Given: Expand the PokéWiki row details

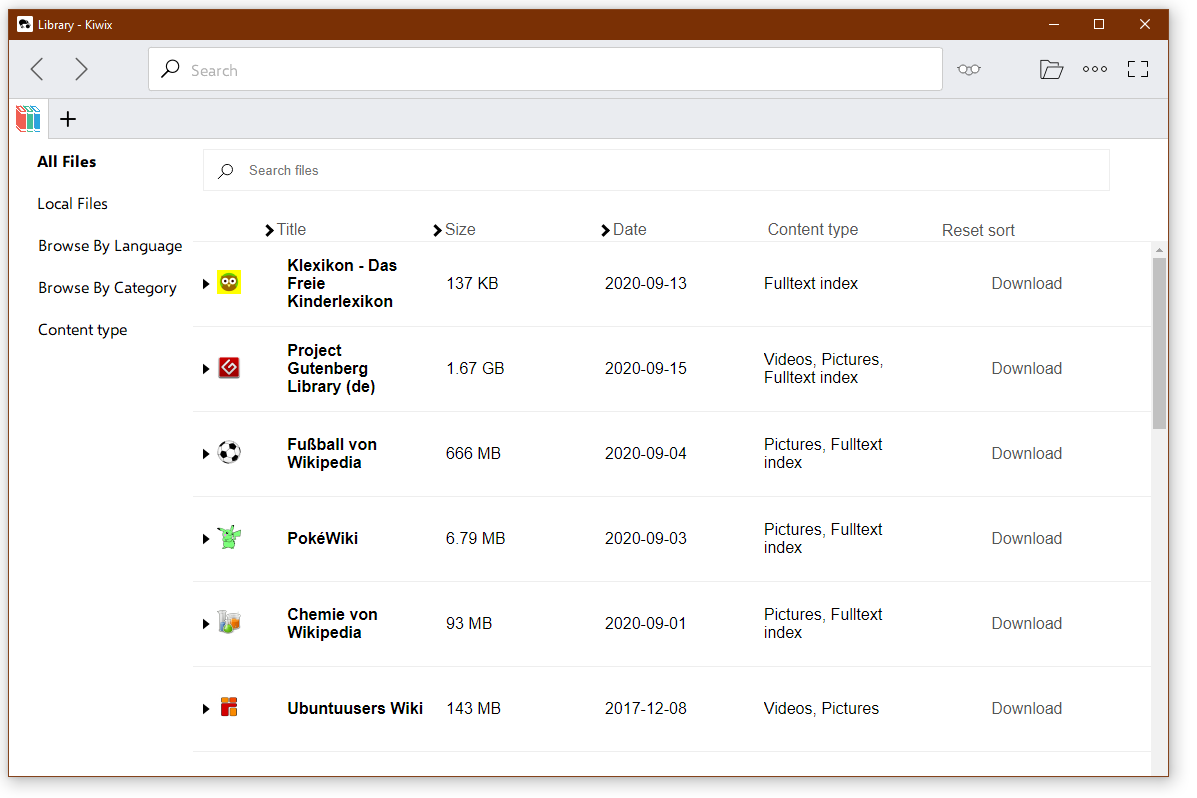Looking at the screenshot, I should [206, 539].
